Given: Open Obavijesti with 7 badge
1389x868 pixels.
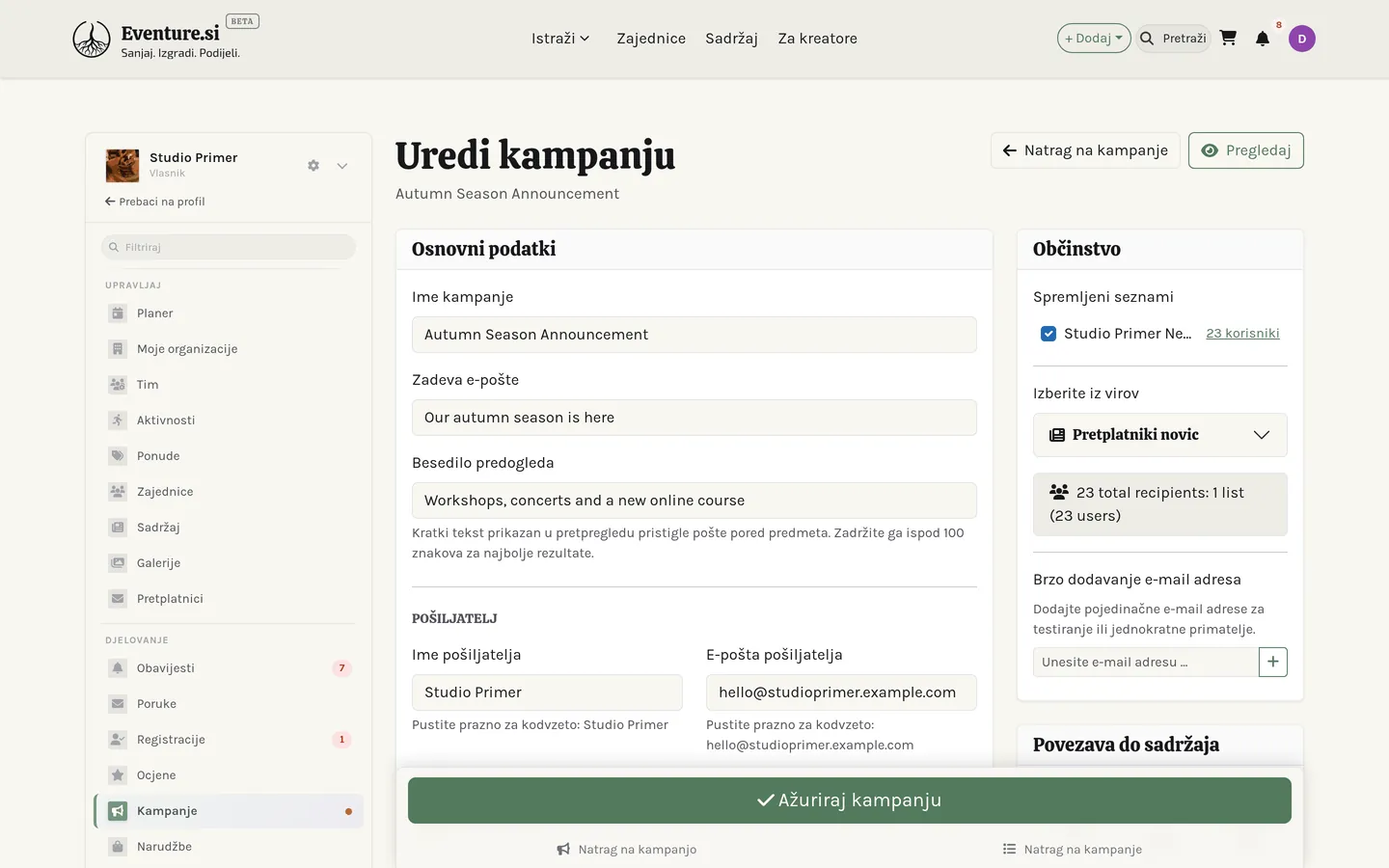Looking at the screenshot, I should [x=229, y=668].
